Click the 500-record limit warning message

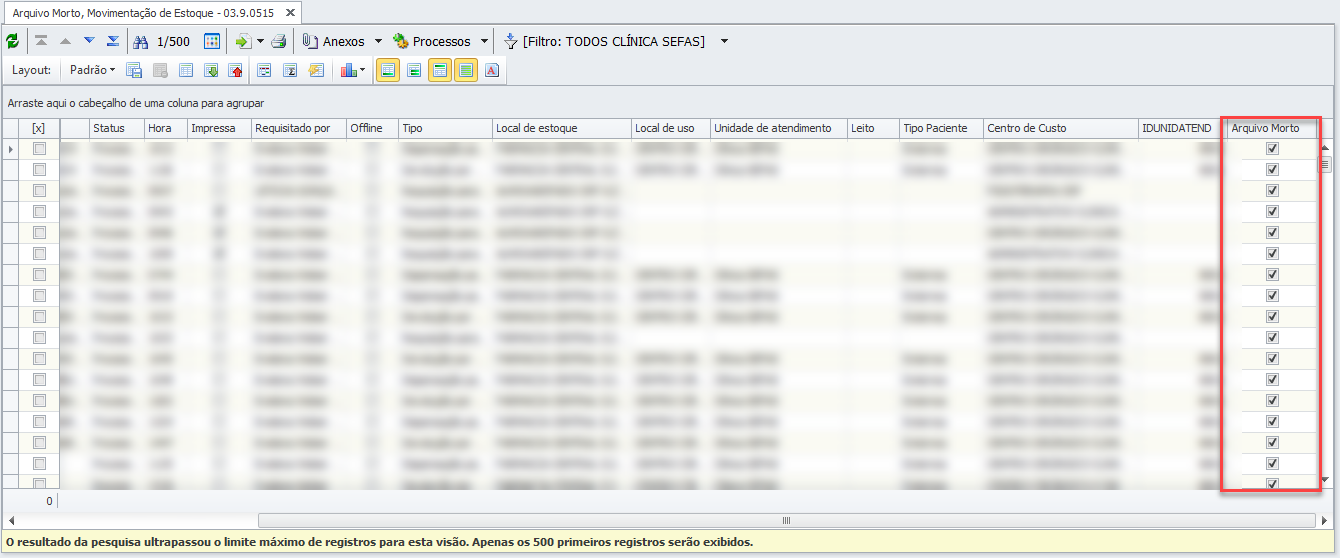click(379, 542)
